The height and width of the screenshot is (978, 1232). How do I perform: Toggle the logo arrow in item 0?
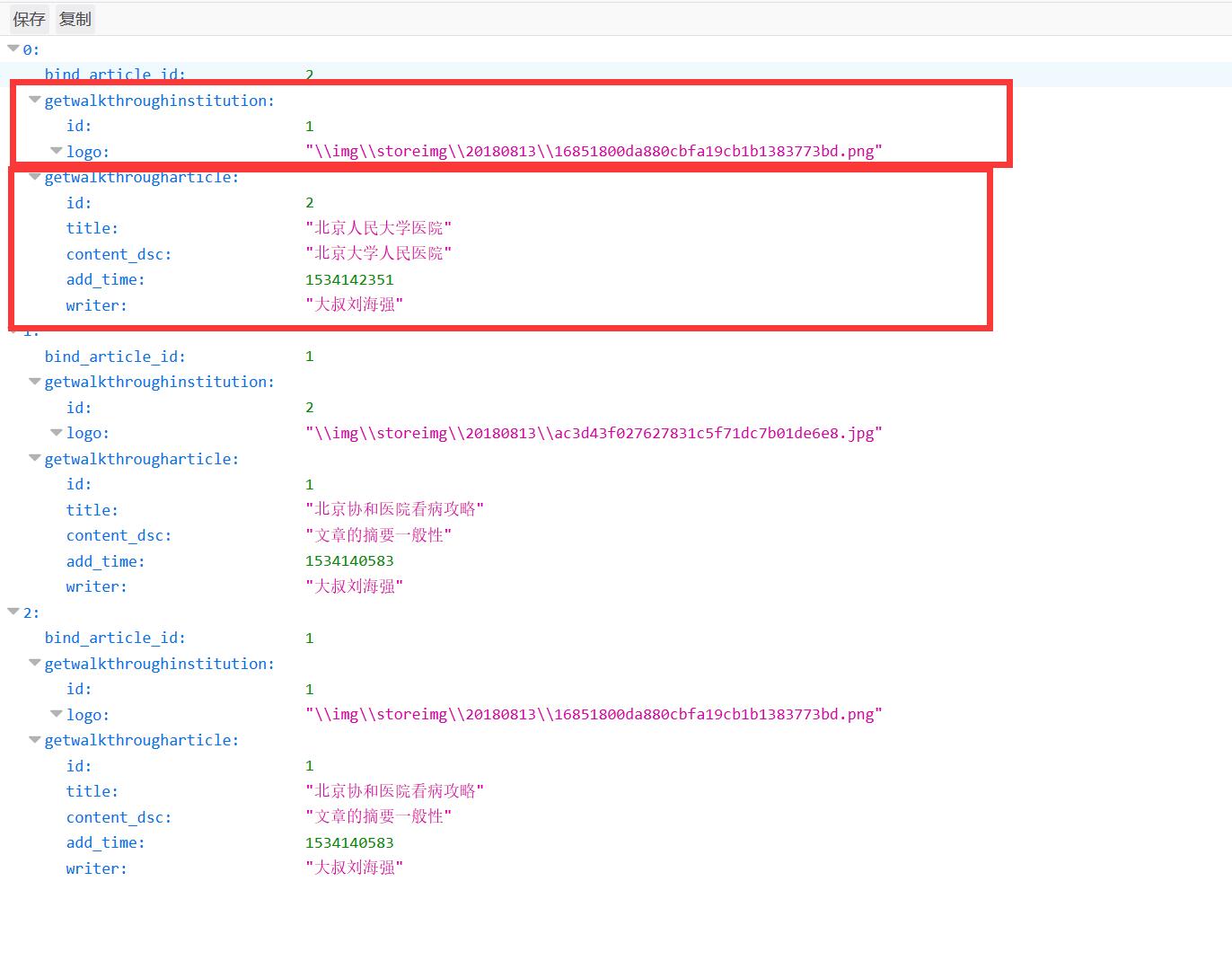click(x=57, y=151)
